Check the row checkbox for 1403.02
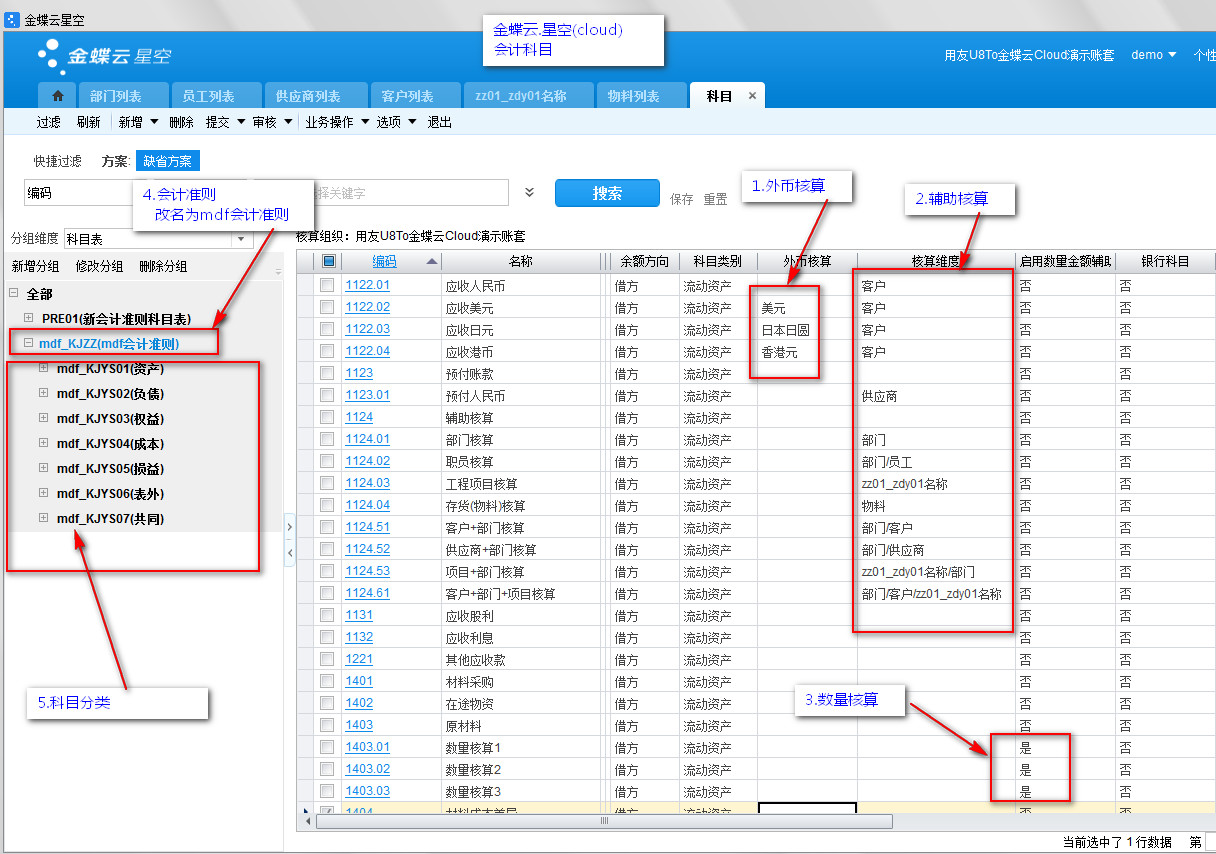This screenshot has width=1216, height=854. pyautogui.click(x=327, y=769)
